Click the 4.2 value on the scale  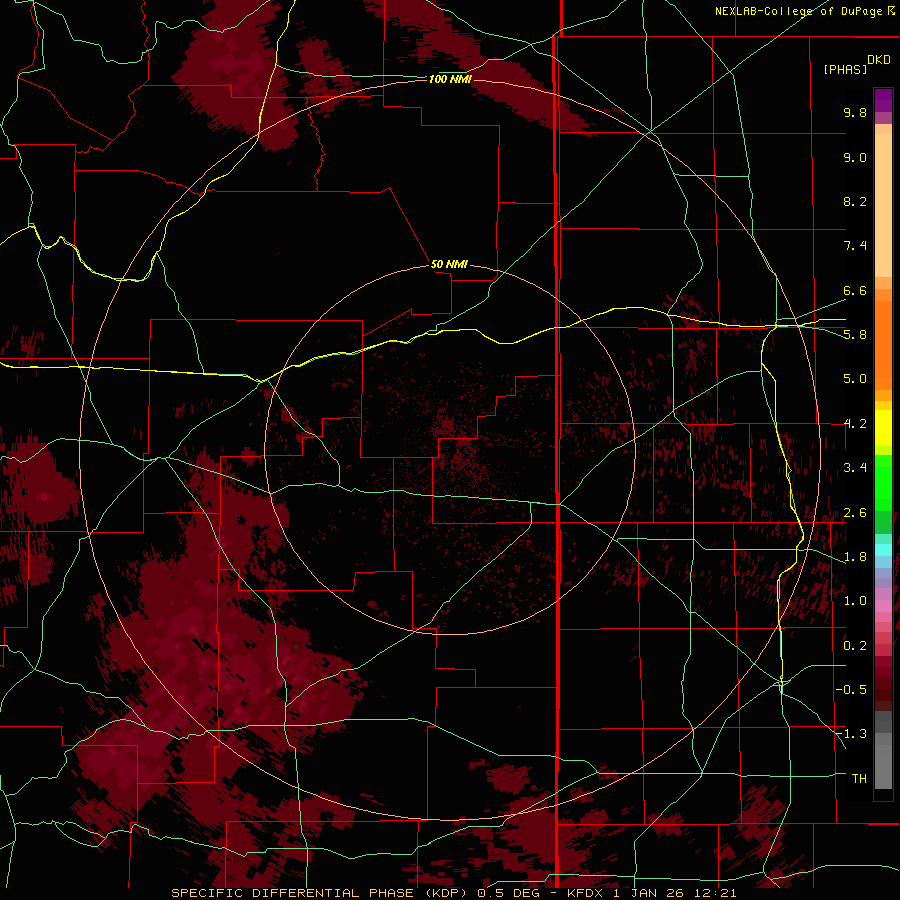pyautogui.click(x=855, y=424)
